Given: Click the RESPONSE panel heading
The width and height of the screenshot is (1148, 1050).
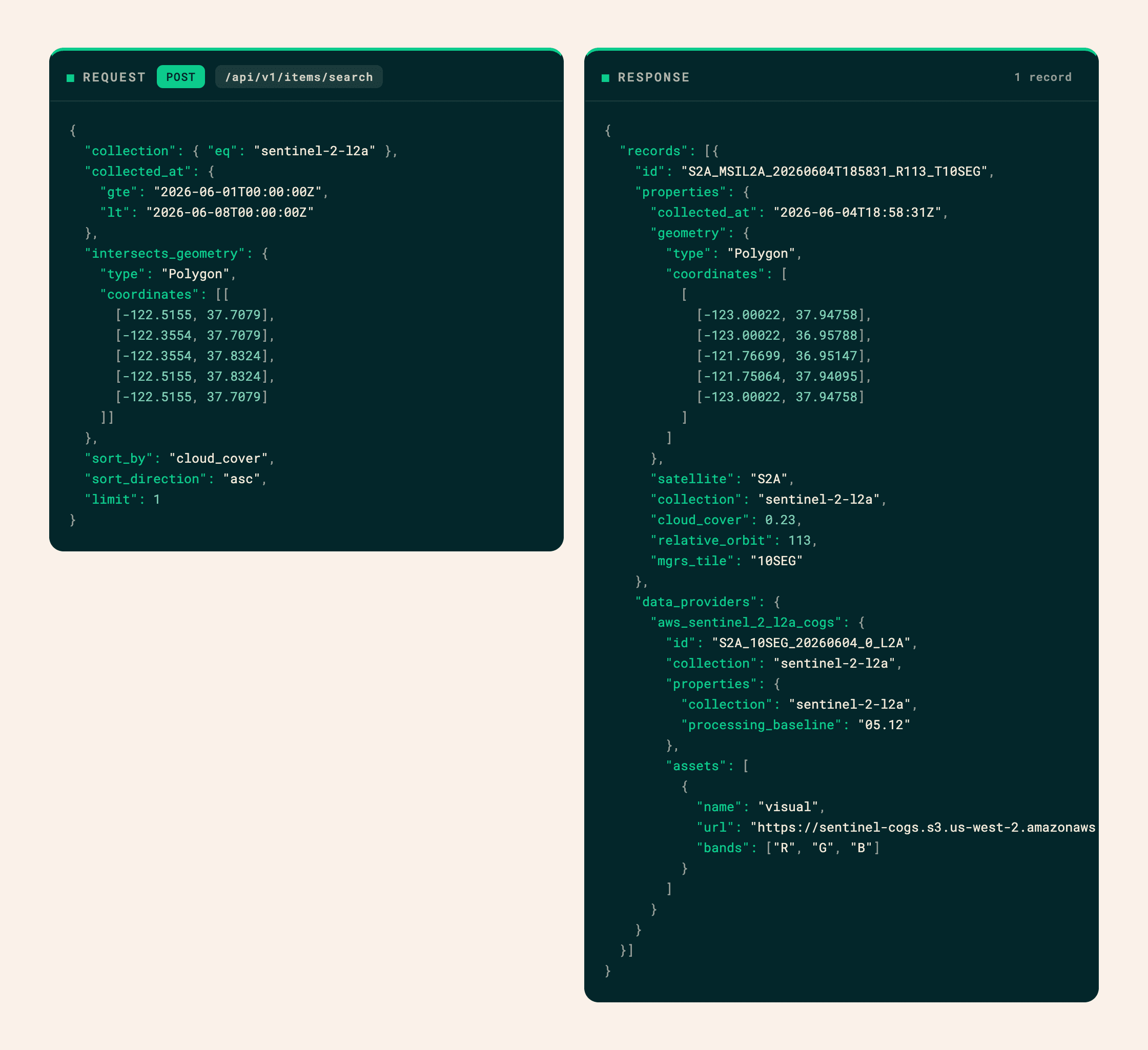Looking at the screenshot, I should pyautogui.click(x=654, y=77).
